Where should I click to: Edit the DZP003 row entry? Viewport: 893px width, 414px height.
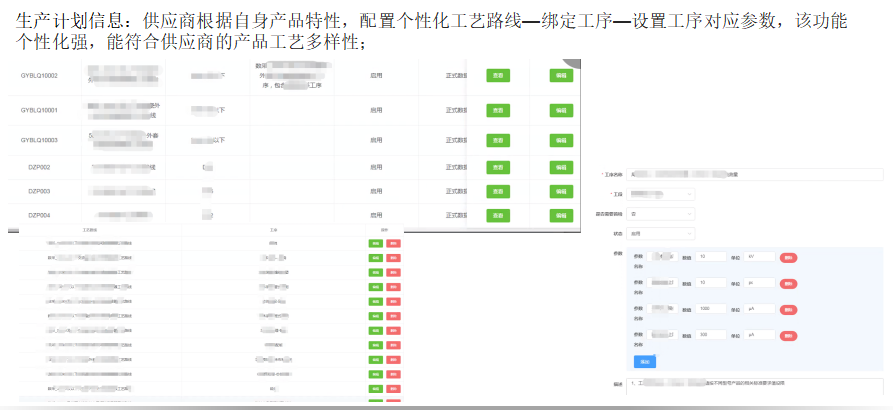(561, 191)
